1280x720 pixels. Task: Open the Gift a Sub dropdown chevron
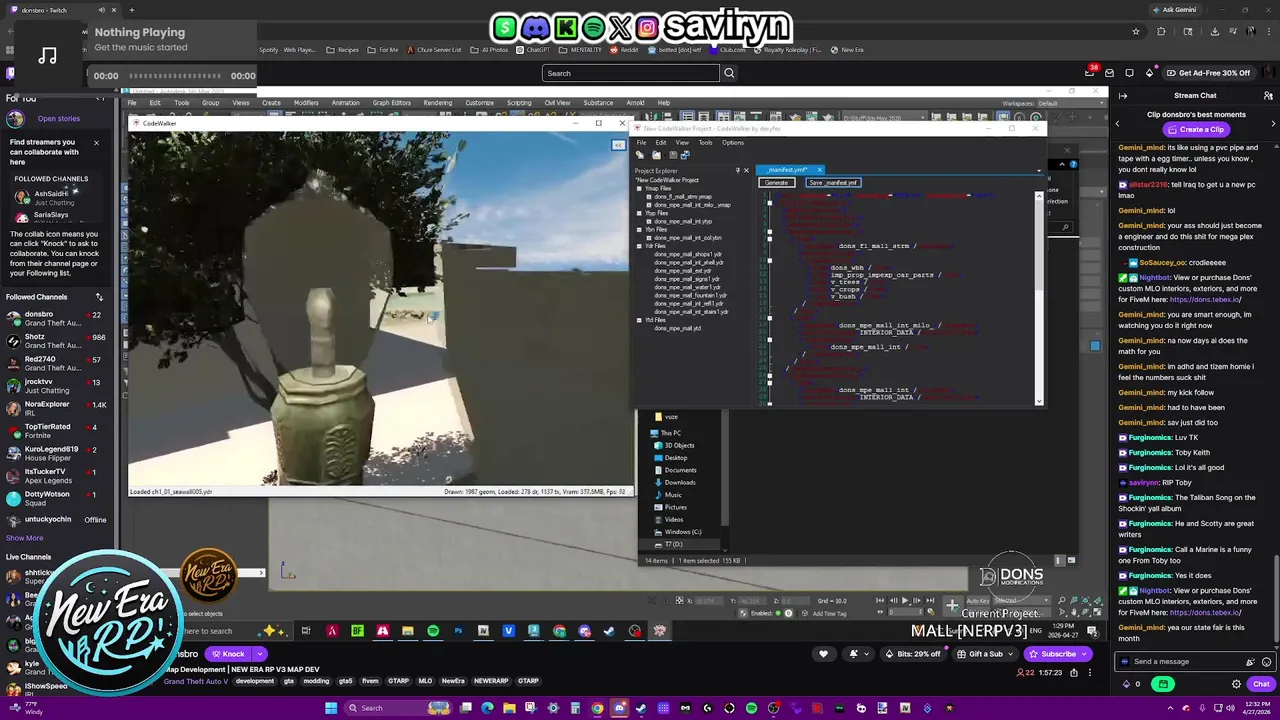coord(1010,654)
